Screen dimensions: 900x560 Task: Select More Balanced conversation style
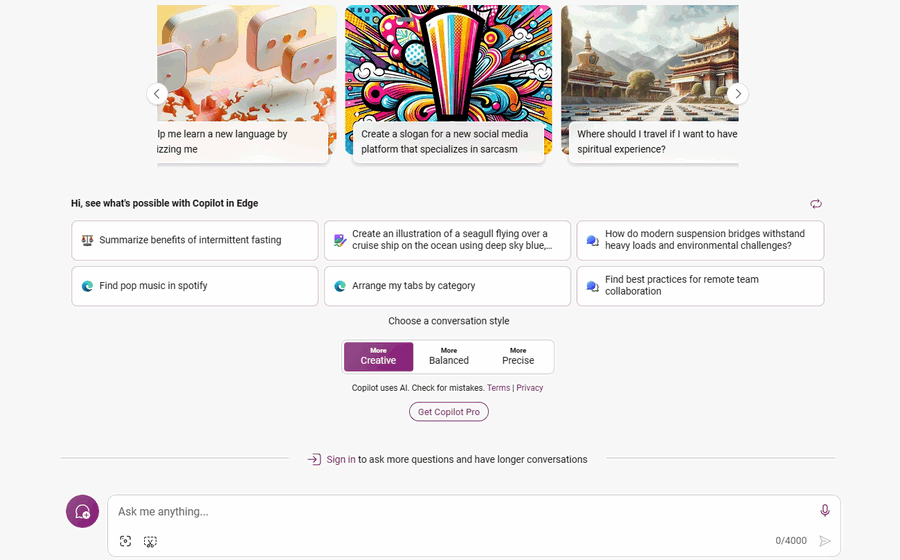coord(449,356)
